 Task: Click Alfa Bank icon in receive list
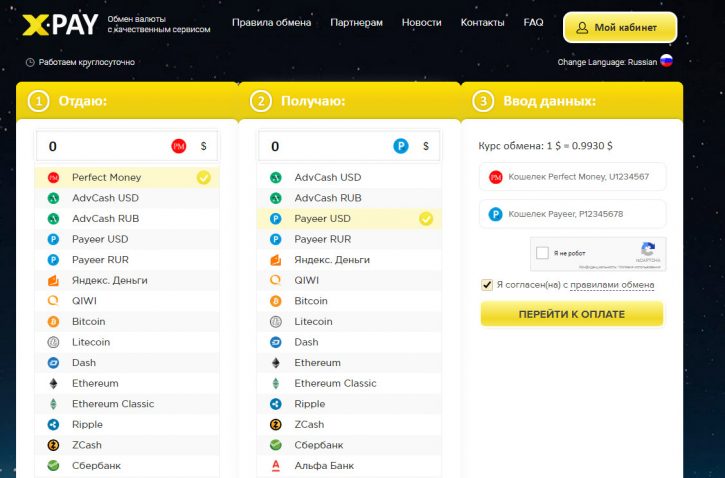[276, 466]
